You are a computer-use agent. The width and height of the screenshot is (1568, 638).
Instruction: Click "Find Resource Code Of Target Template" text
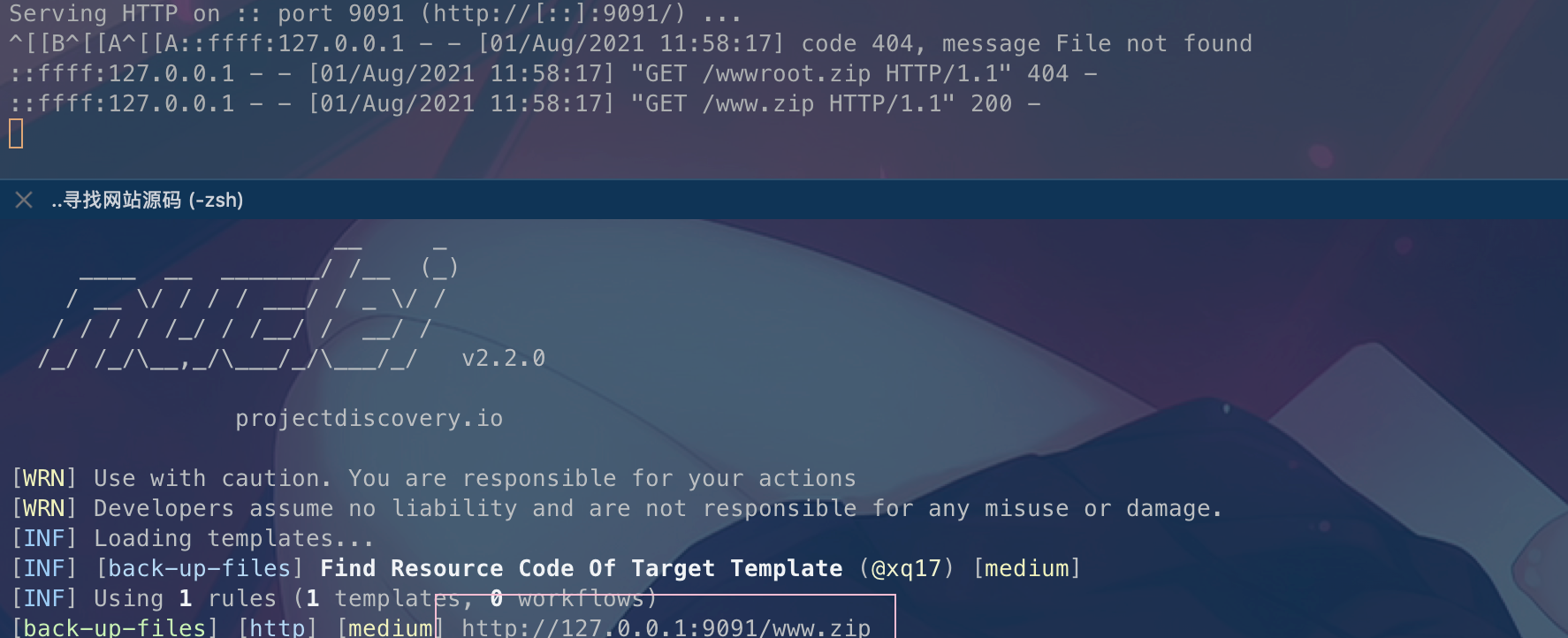[x=581, y=568]
